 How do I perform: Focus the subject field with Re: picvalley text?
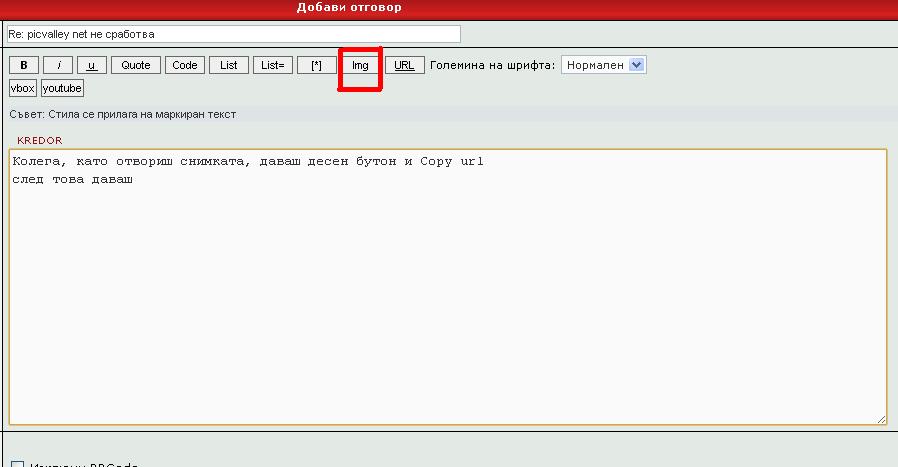tap(233, 34)
